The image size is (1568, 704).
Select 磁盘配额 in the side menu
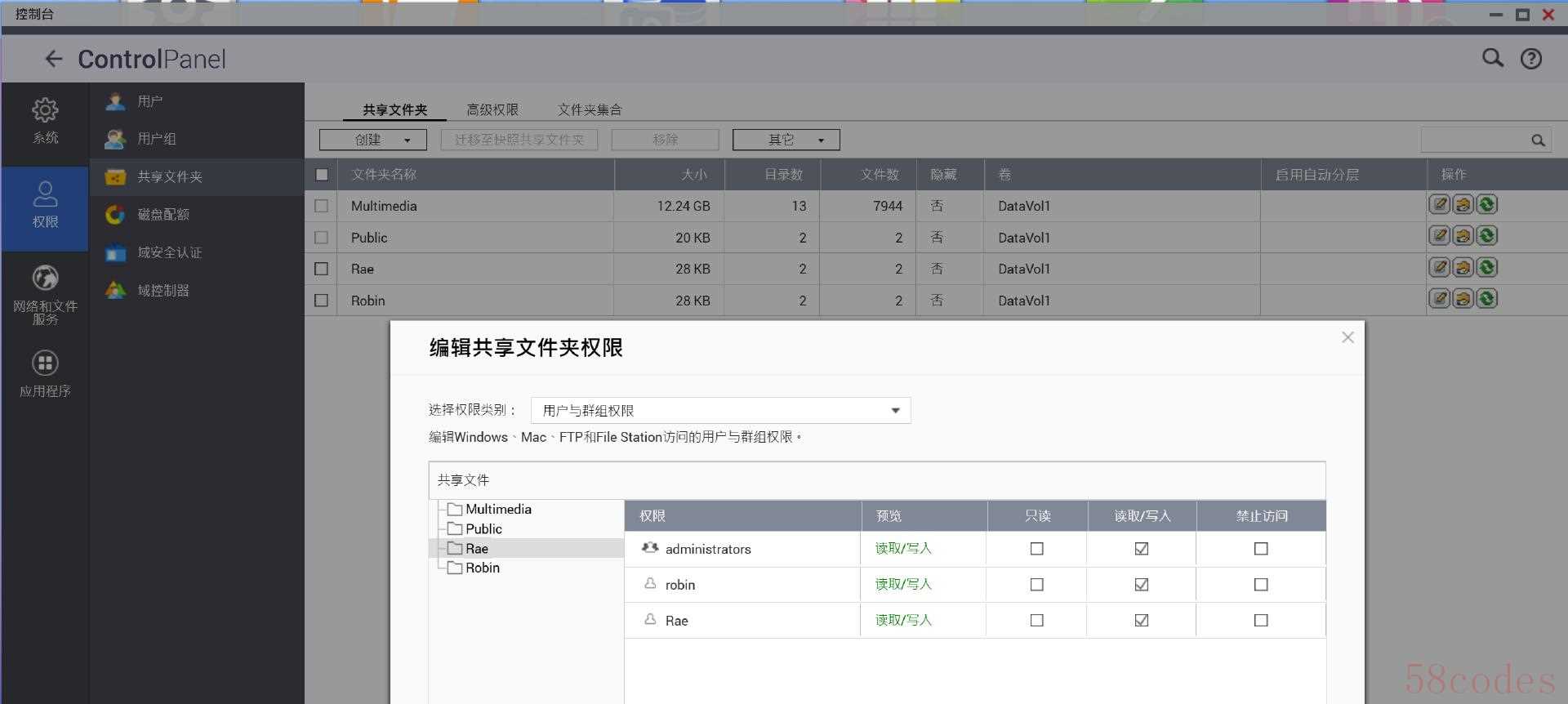click(163, 214)
